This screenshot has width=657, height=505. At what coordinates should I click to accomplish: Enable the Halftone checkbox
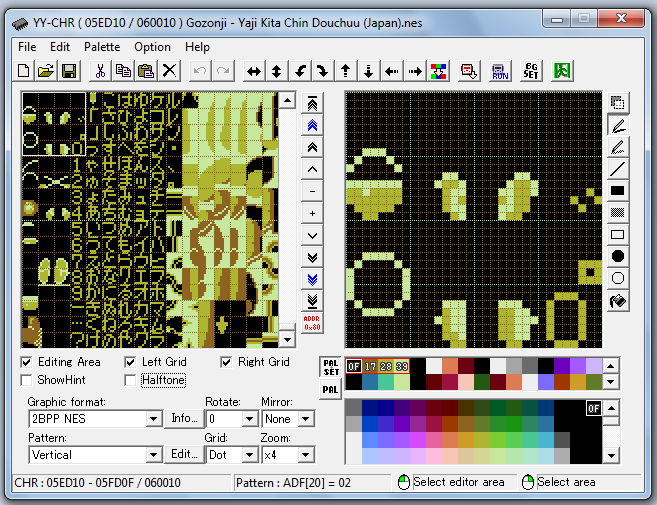pos(130,380)
